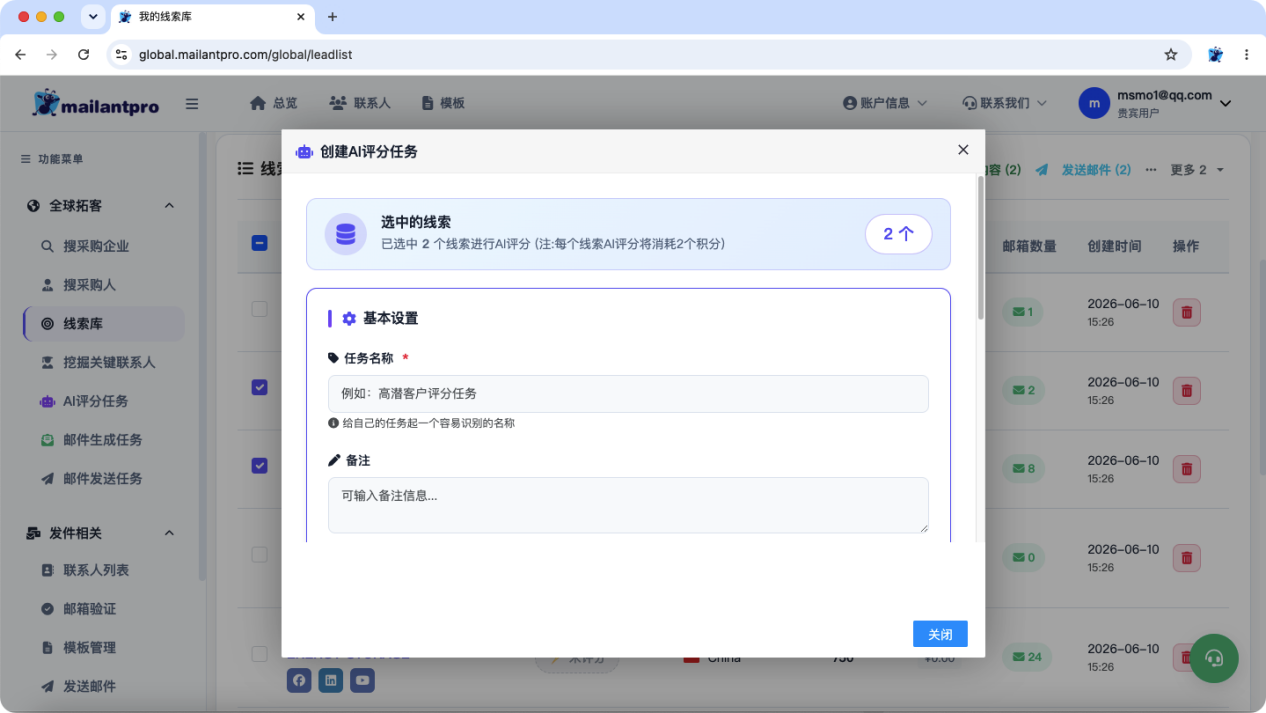Delete the lead with 1 email
Image resolution: width=1266 pixels, height=713 pixels.
click(1187, 312)
